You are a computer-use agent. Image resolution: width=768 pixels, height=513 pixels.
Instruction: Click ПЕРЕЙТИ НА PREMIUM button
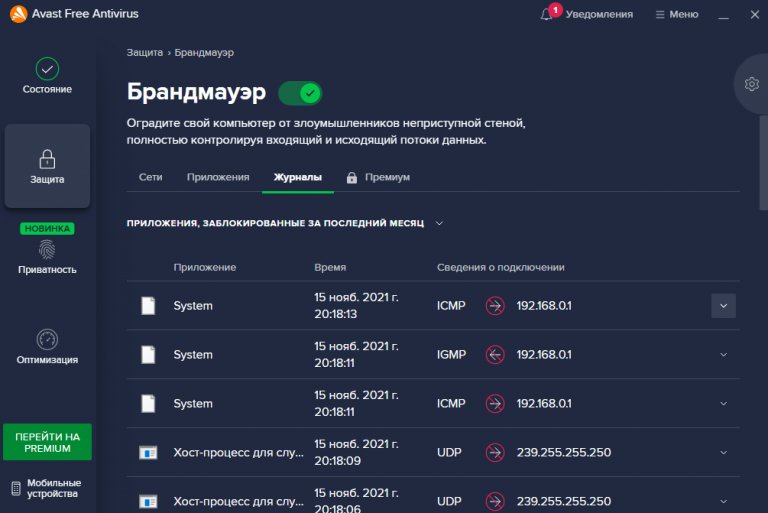click(48, 442)
